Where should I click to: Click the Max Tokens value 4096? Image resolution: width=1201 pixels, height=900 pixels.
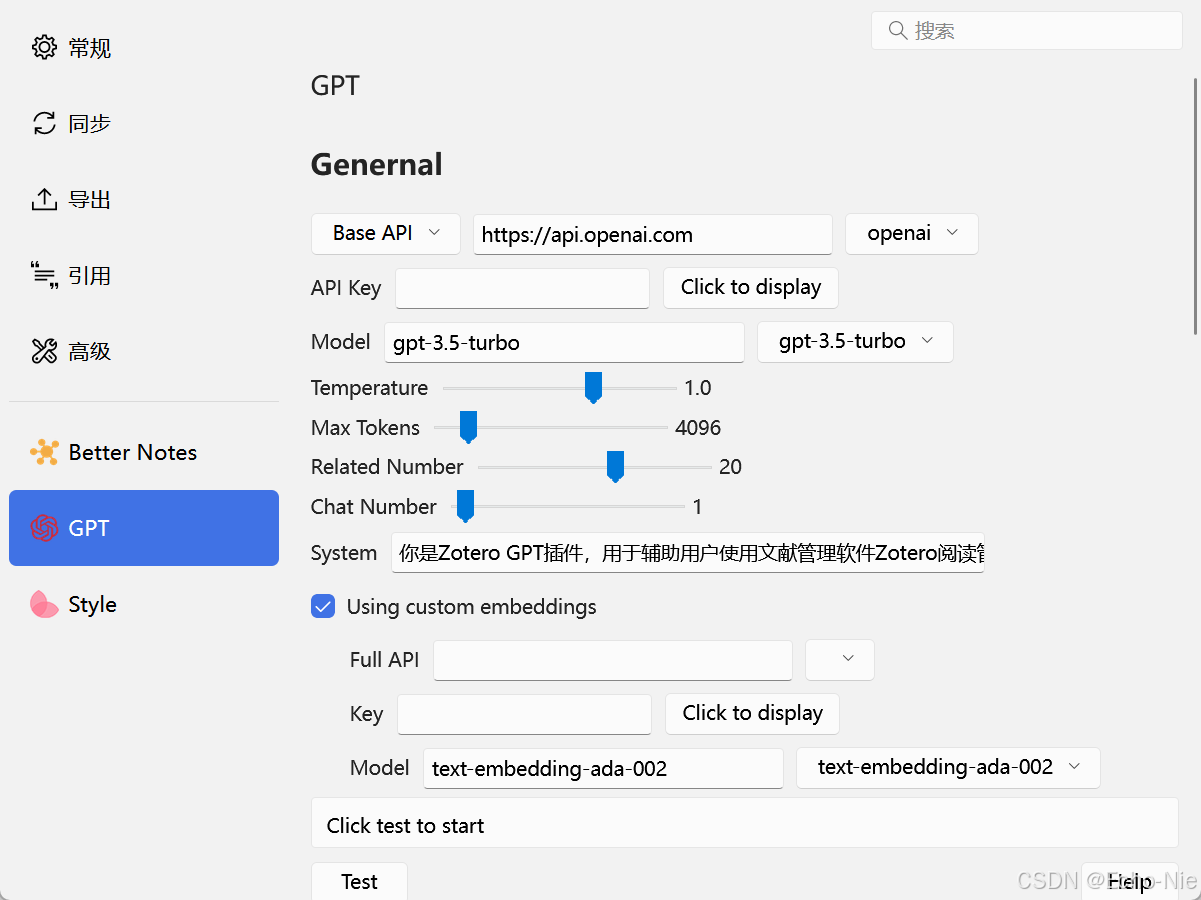(698, 427)
